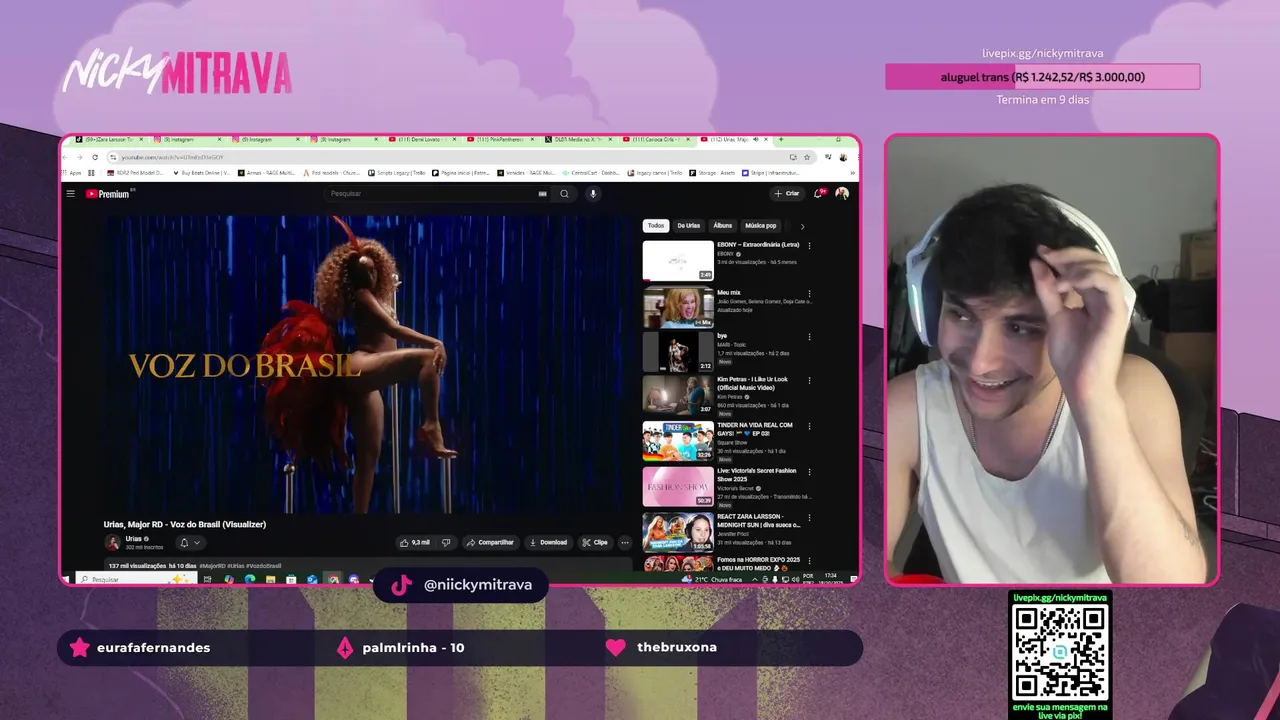Open YouTube notifications bell
The width and height of the screenshot is (1280, 720).
[818, 194]
